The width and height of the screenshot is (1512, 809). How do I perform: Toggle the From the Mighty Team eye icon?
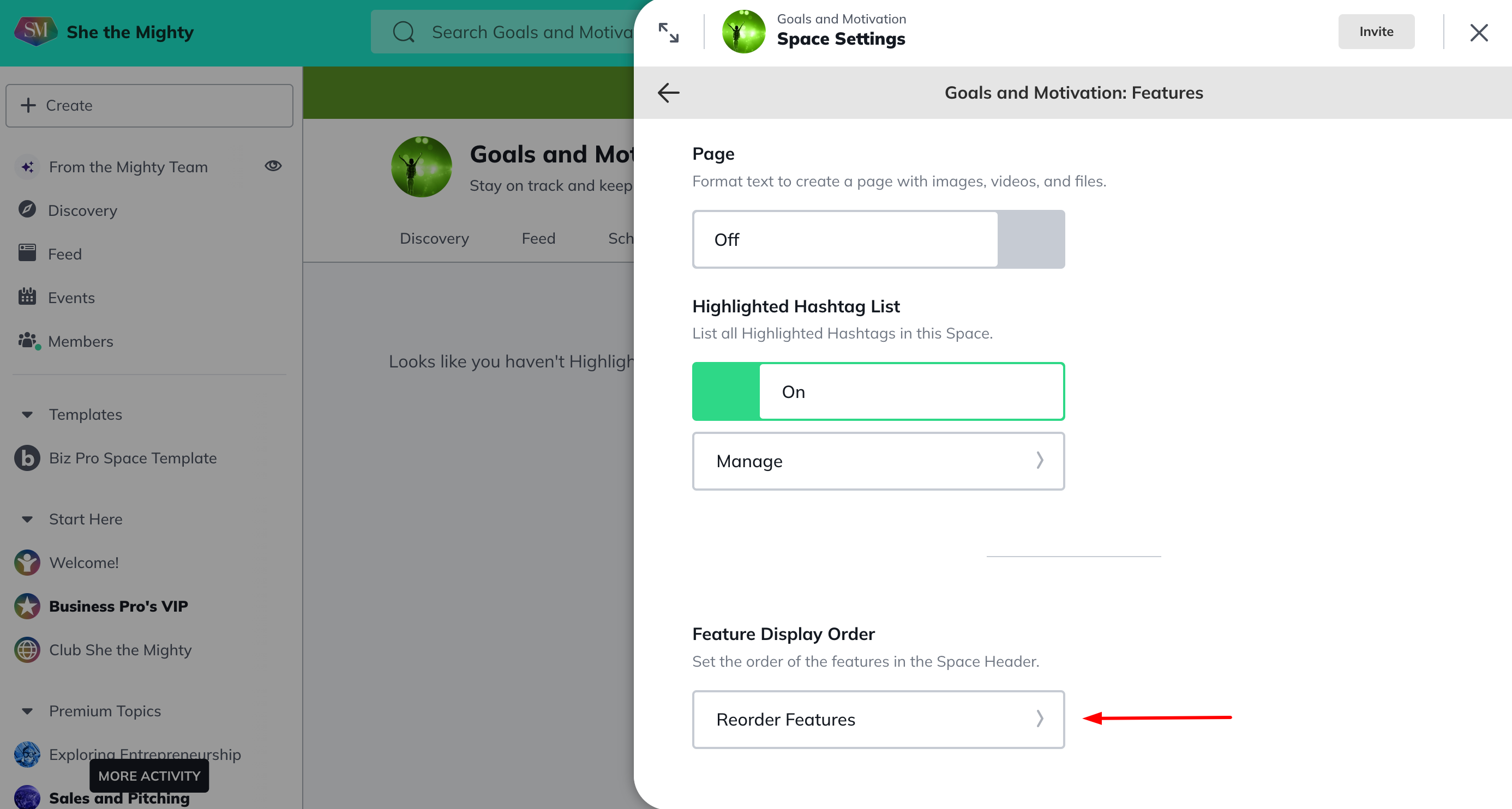pos(273,166)
